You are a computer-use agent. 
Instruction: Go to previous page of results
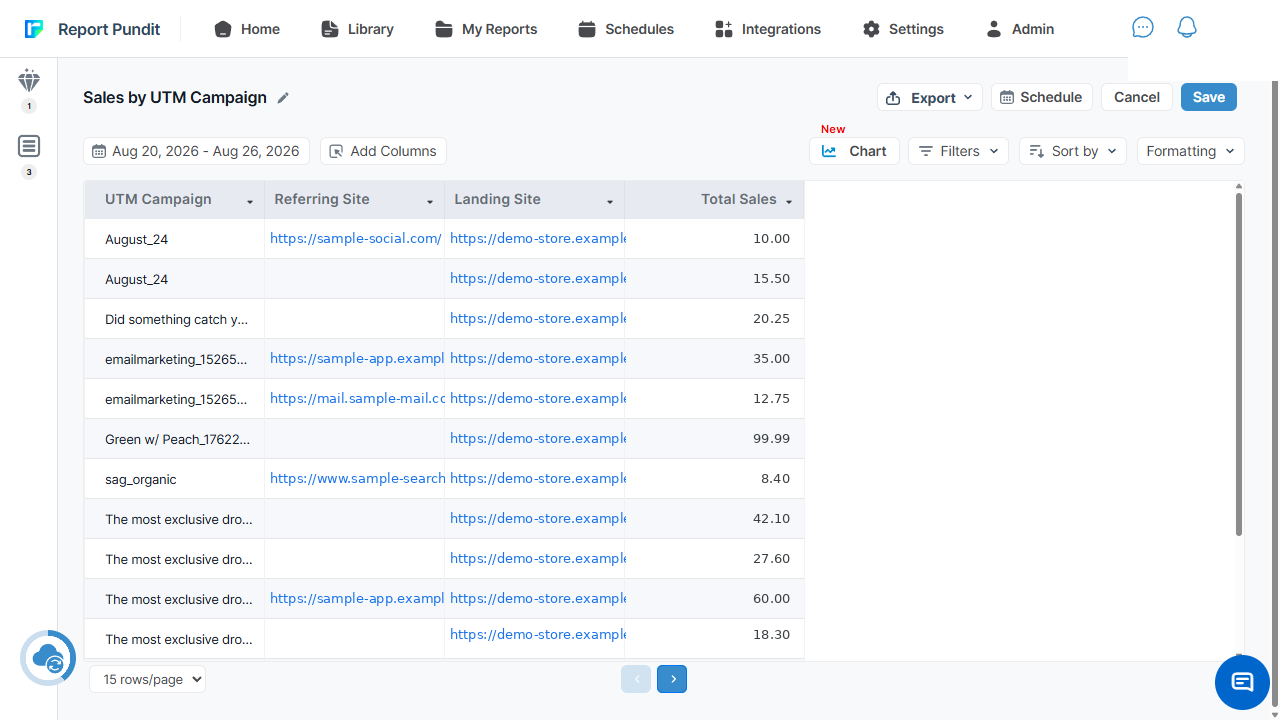click(x=636, y=679)
